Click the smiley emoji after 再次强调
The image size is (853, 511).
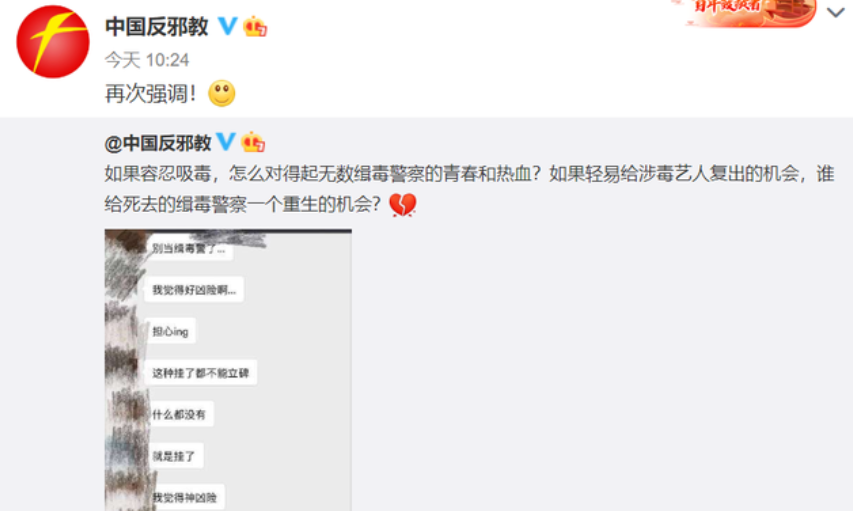pos(222,93)
